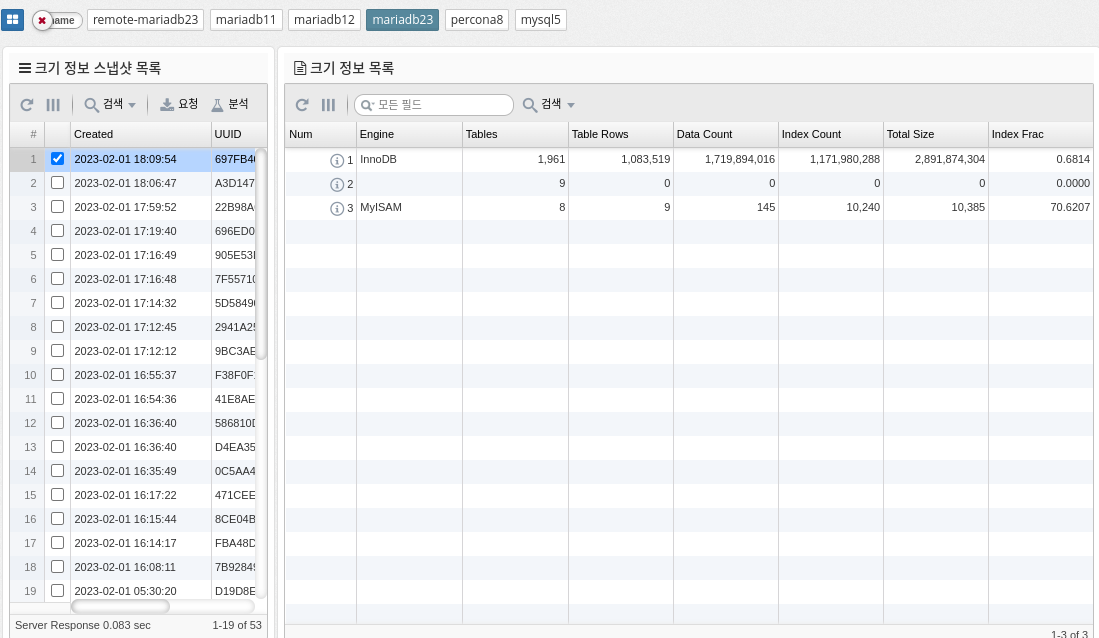Viewport: 1099px width, 638px height.
Task: Switch to the percona8 server tab
Action: coord(477,20)
